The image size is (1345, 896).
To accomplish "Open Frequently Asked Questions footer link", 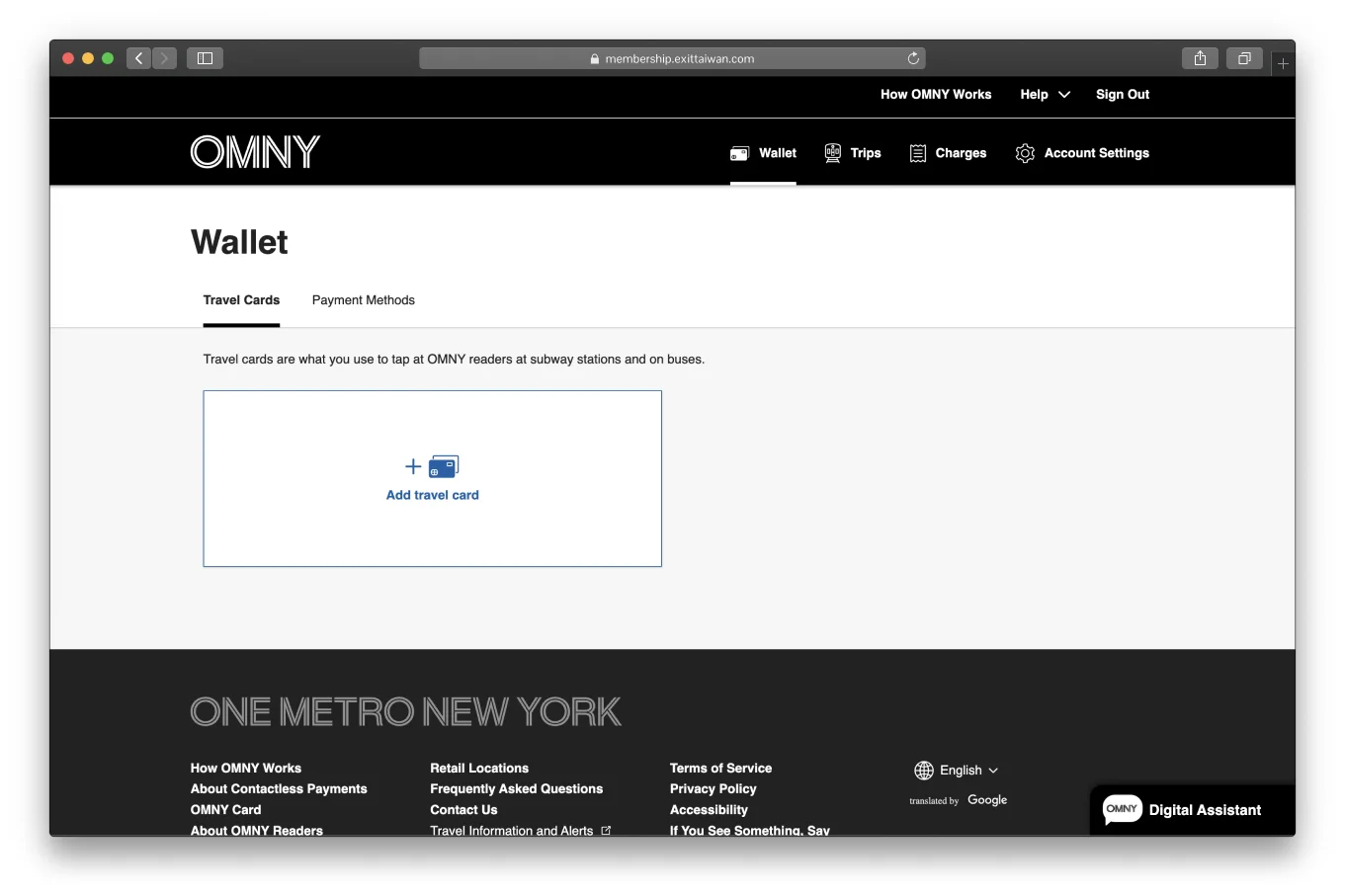I will point(516,789).
